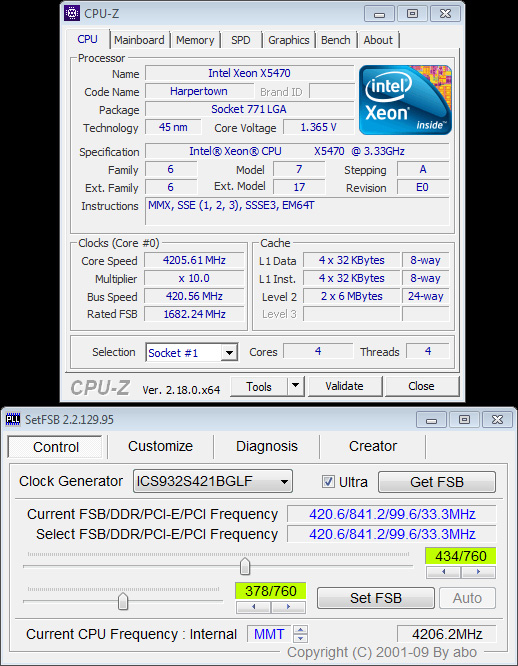Screen dimensions: 518x666
Task: Increase the 434/760 value with right arrow
Action: (x=478, y=572)
